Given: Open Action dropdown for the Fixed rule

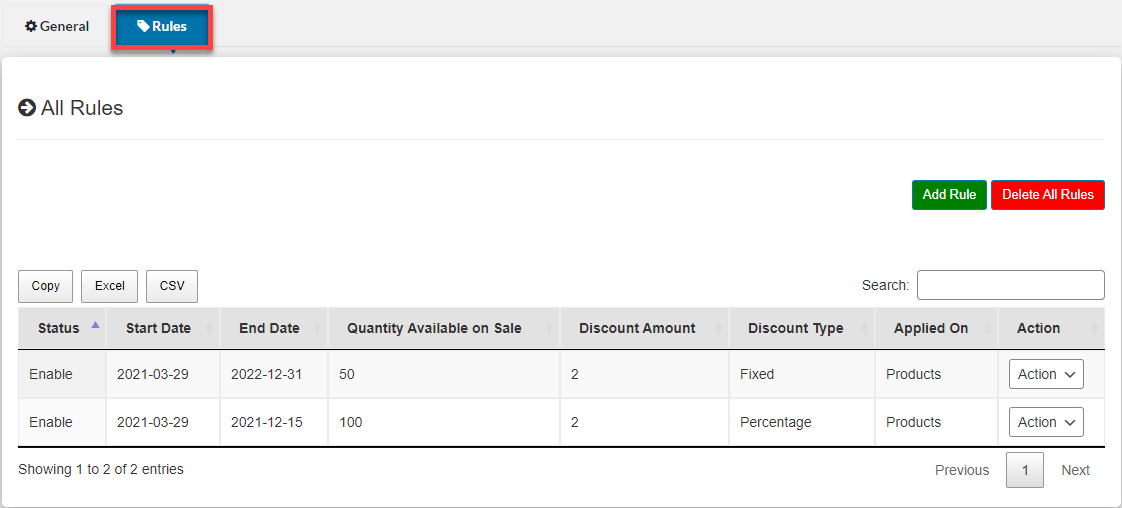Looking at the screenshot, I should click(1045, 374).
